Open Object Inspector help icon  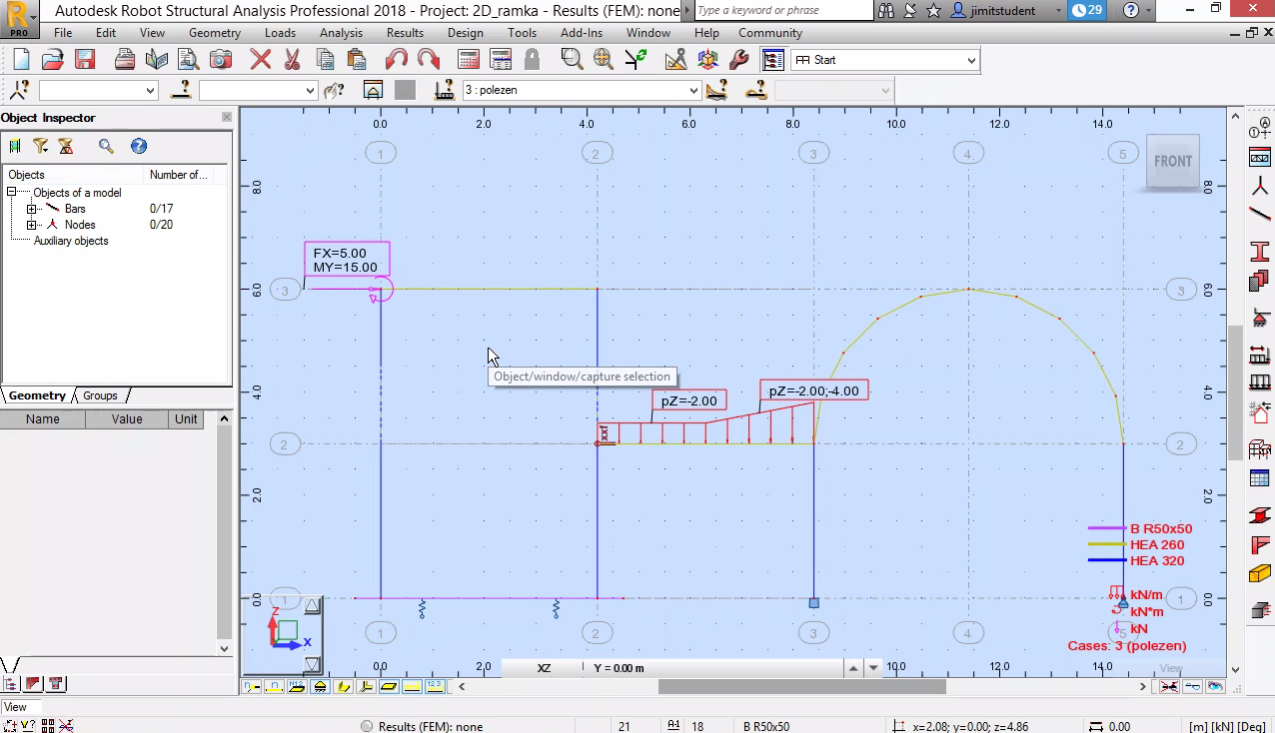(139, 146)
